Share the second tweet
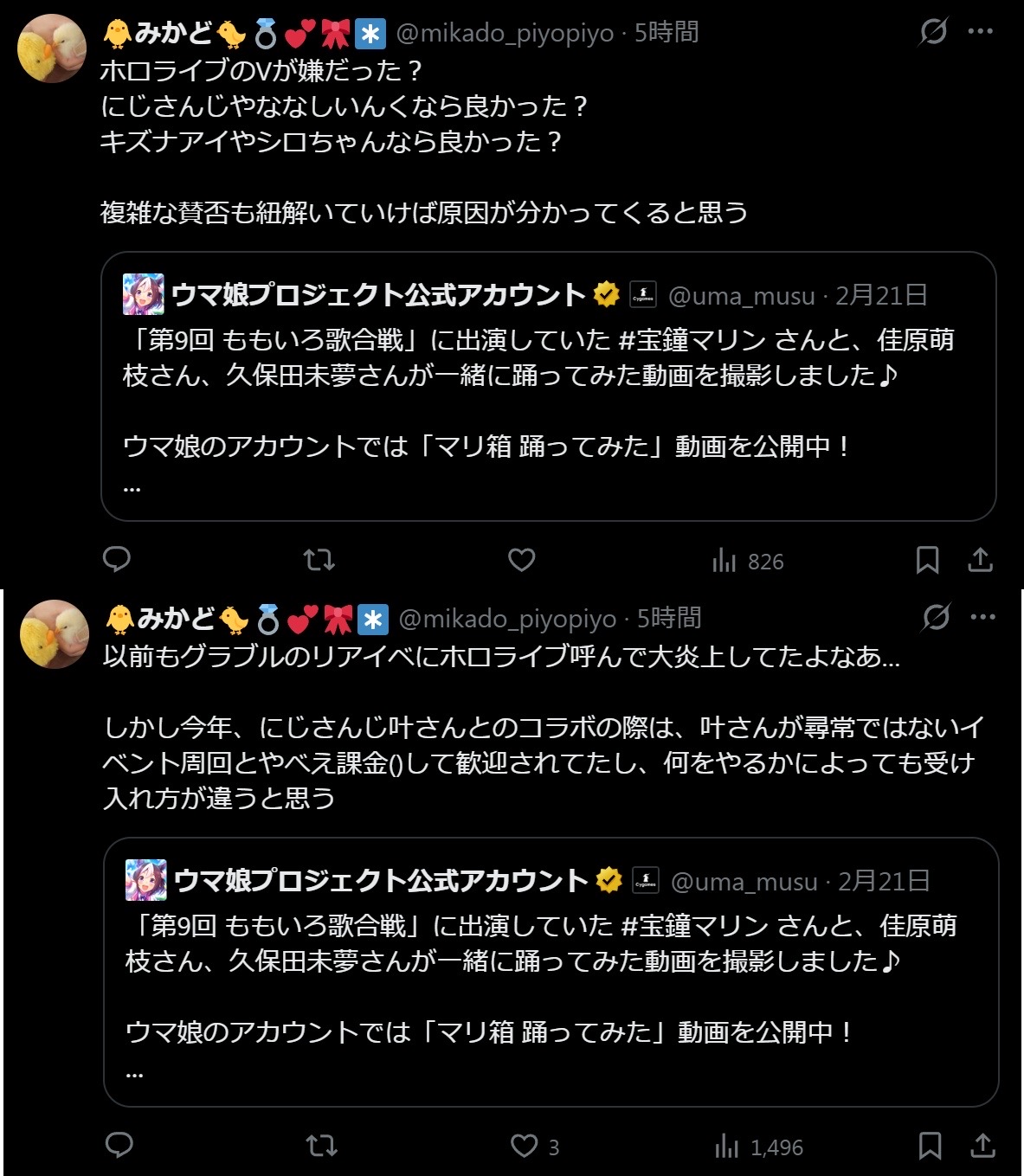This screenshot has width=1024, height=1176. point(982,1146)
